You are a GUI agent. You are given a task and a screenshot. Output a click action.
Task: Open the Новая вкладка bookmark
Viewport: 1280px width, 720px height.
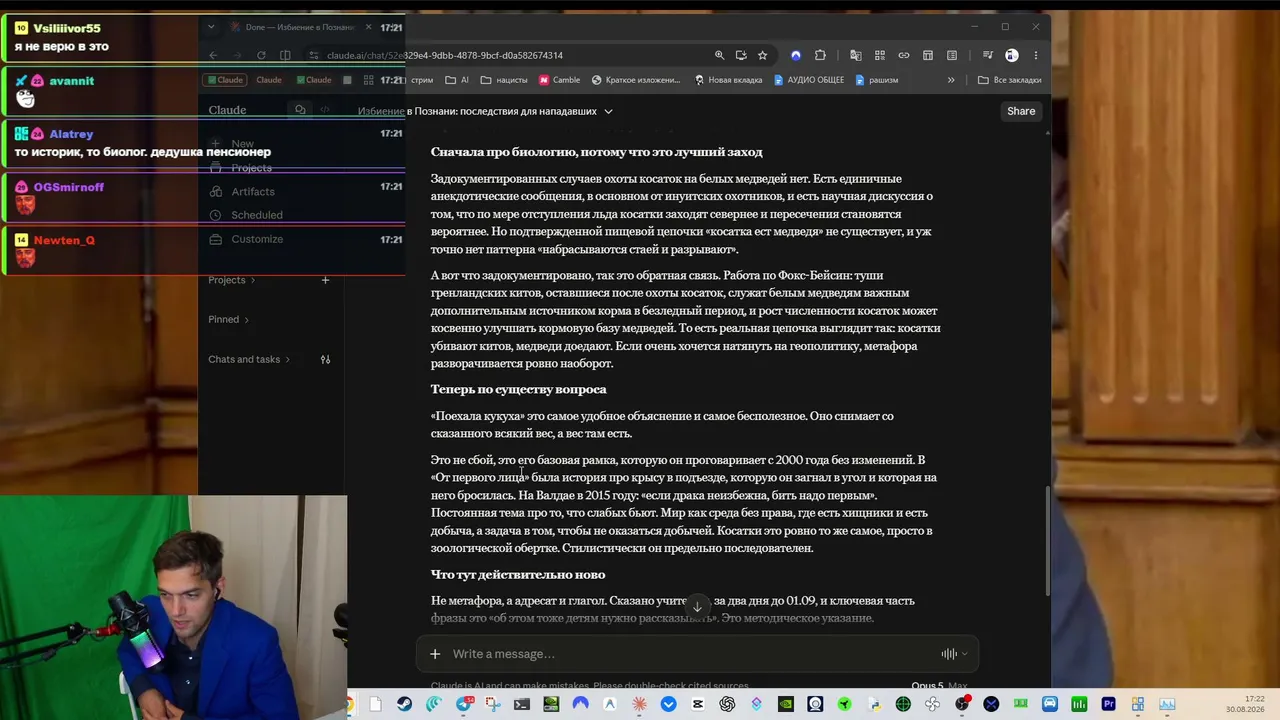[727, 80]
